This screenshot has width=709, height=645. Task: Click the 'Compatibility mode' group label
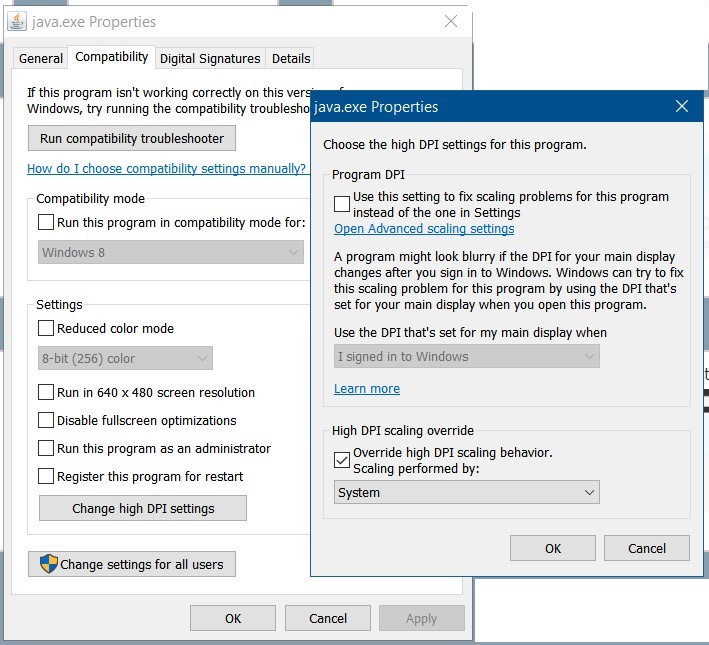pos(90,199)
